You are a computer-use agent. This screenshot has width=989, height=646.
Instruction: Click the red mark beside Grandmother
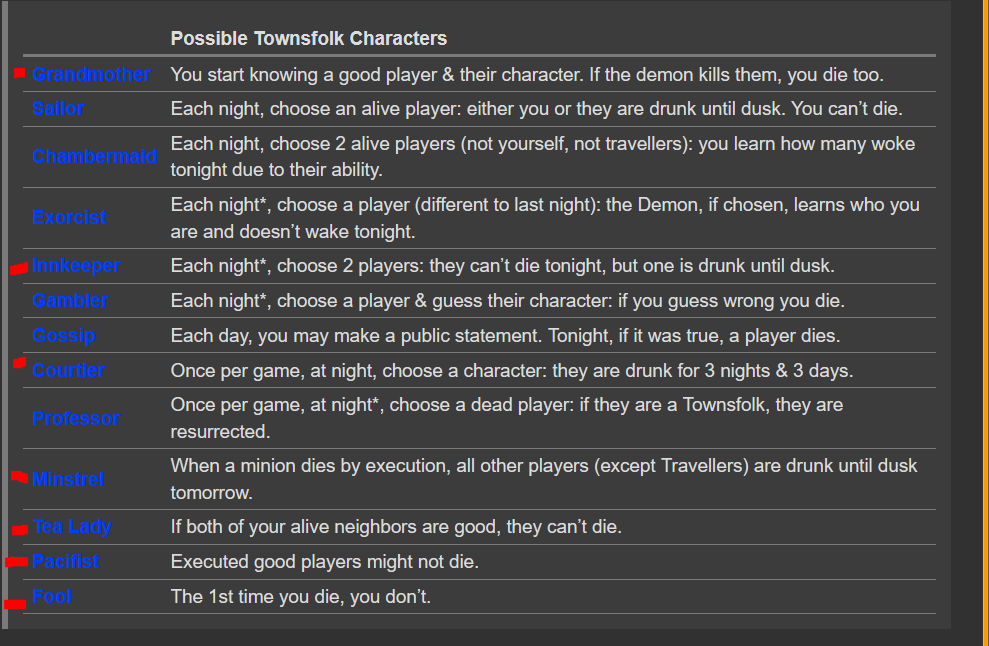20,73
